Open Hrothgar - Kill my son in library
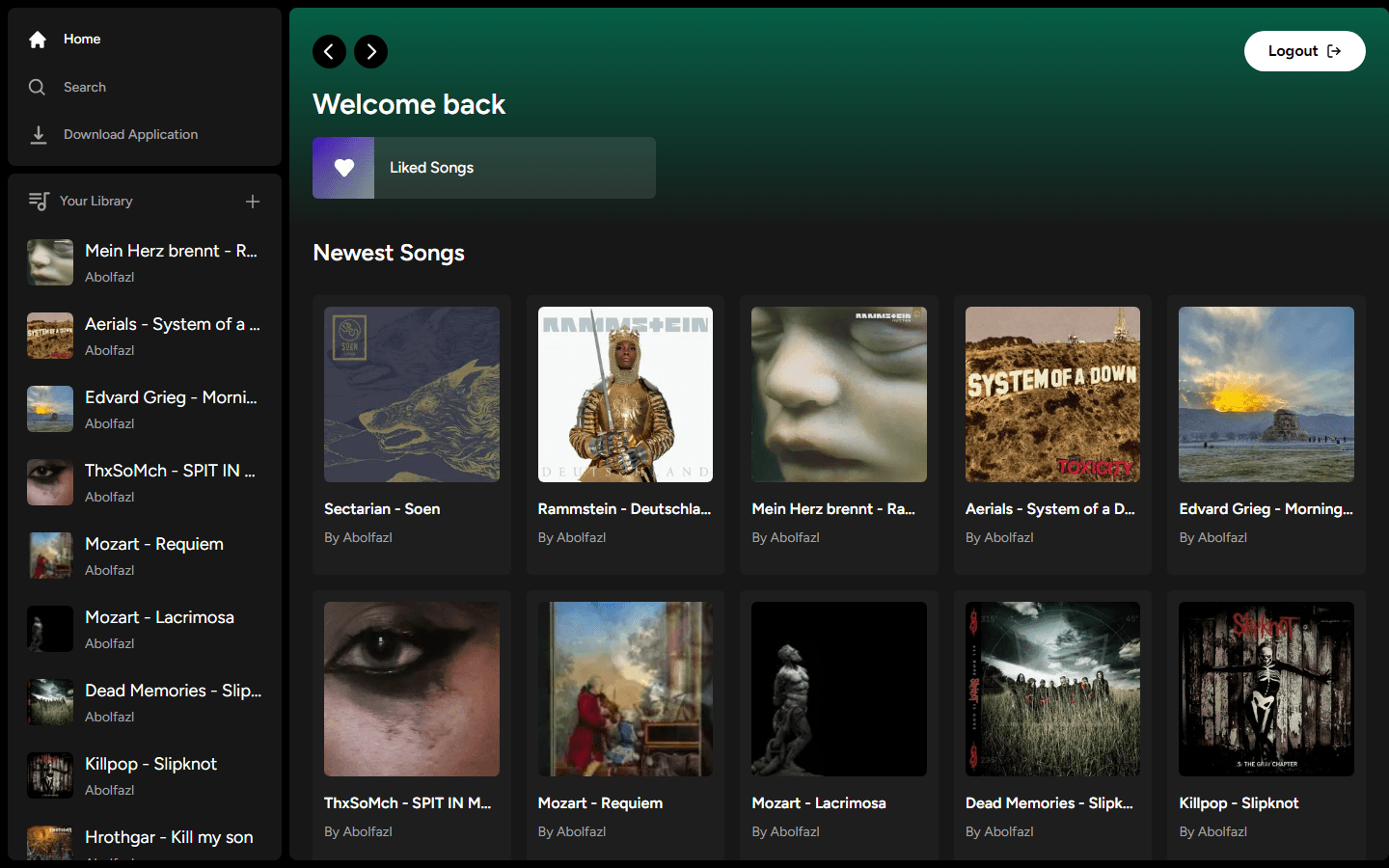 [x=169, y=837]
